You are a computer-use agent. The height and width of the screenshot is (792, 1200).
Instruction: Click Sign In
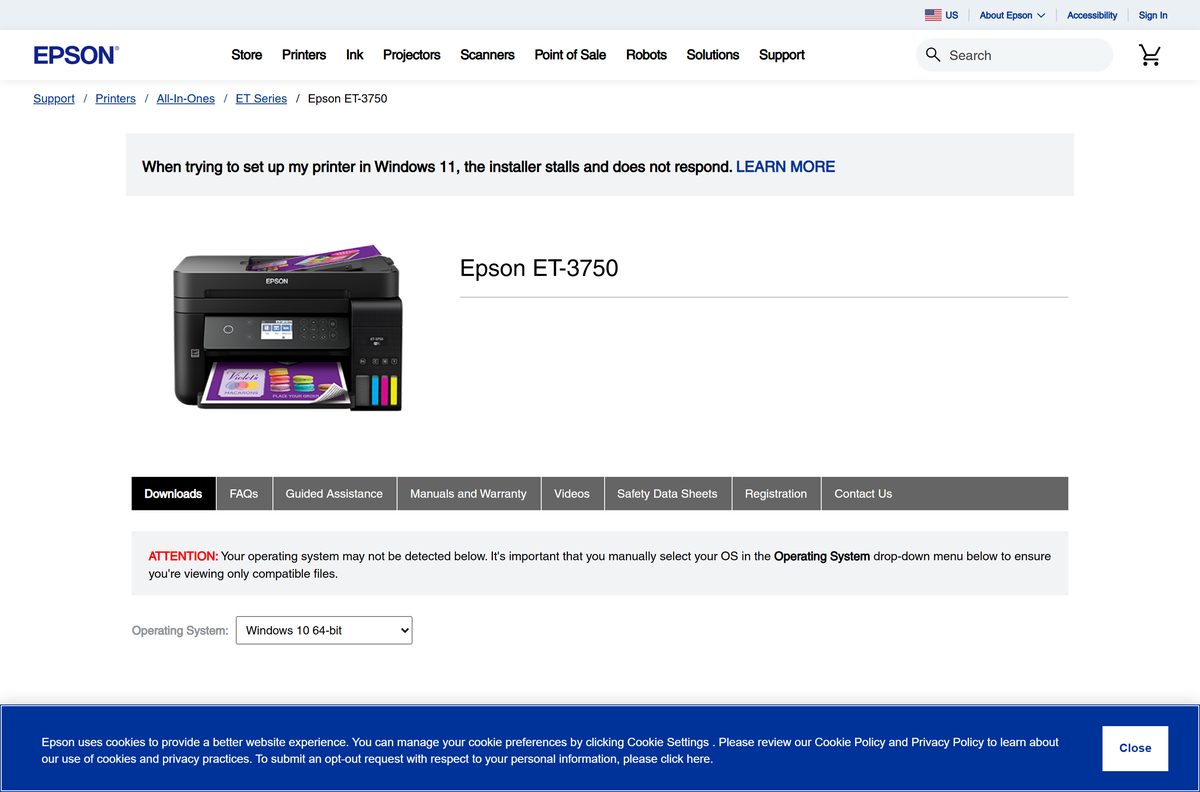pyautogui.click(x=1153, y=15)
